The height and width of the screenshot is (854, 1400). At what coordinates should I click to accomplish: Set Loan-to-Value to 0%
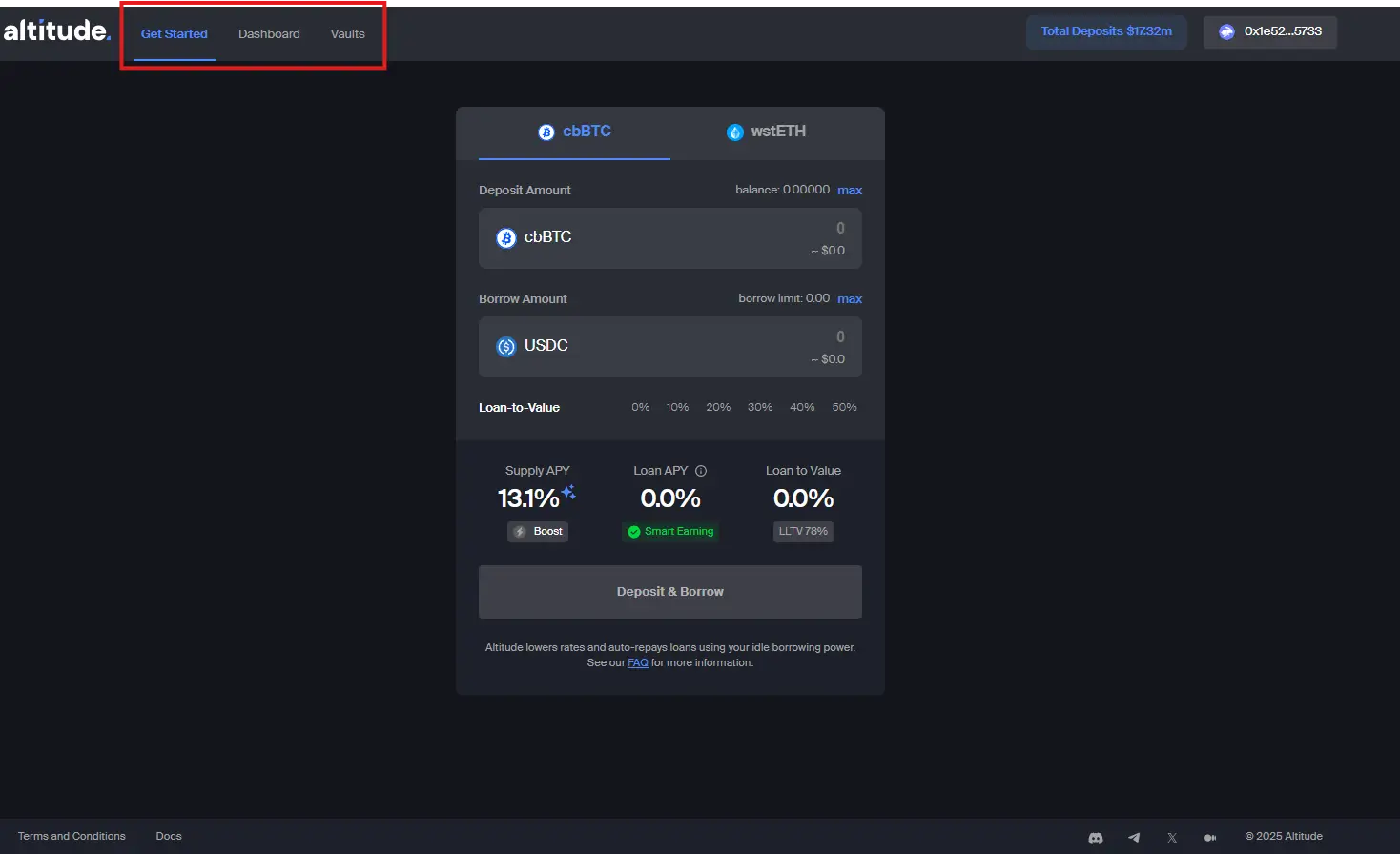[641, 407]
